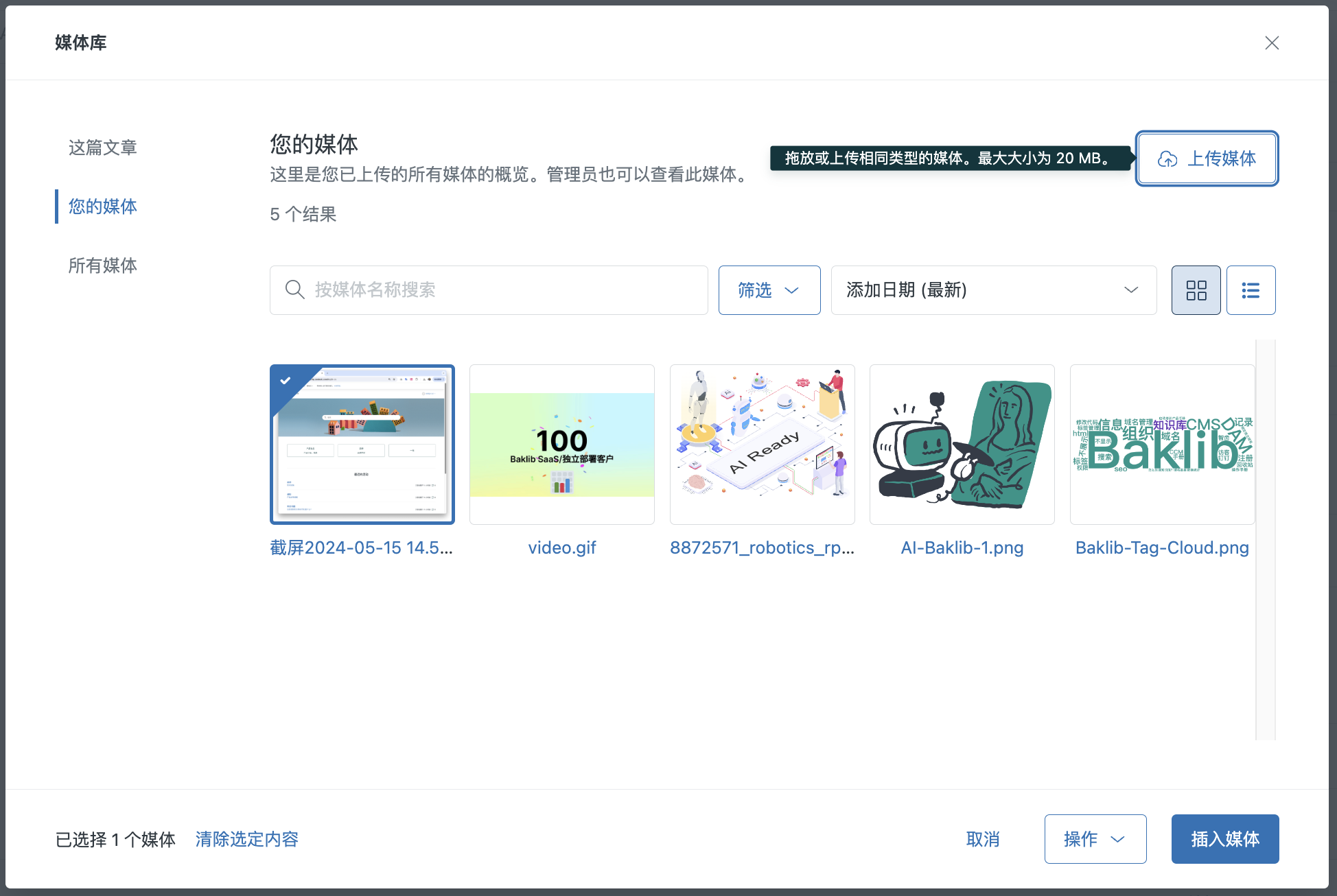The height and width of the screenshot is (896, 1337).
Task: Switch to grid view layout
Action: tap(1196, 290)
